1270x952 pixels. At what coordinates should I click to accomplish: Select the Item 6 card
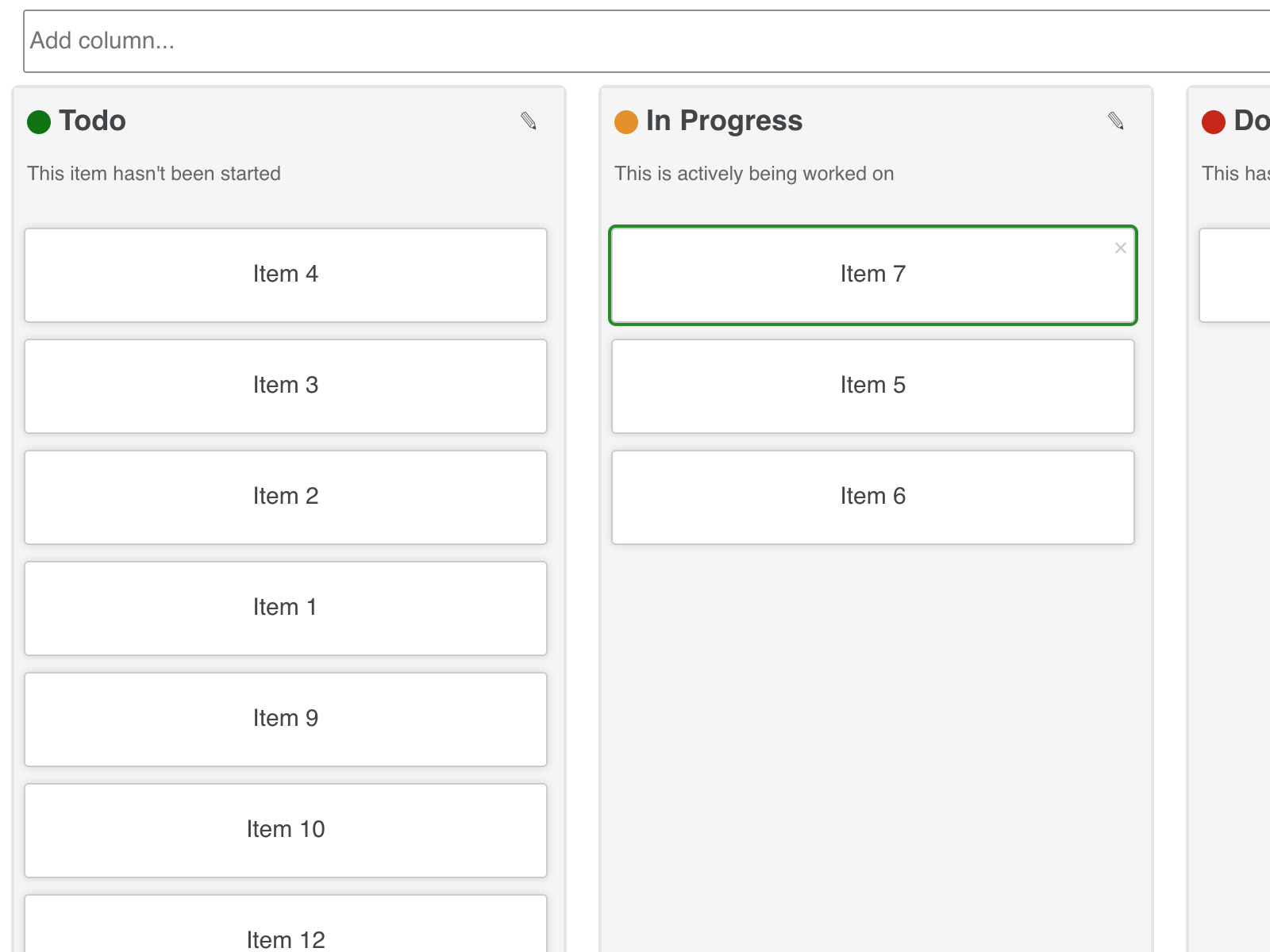pos(873,497)
